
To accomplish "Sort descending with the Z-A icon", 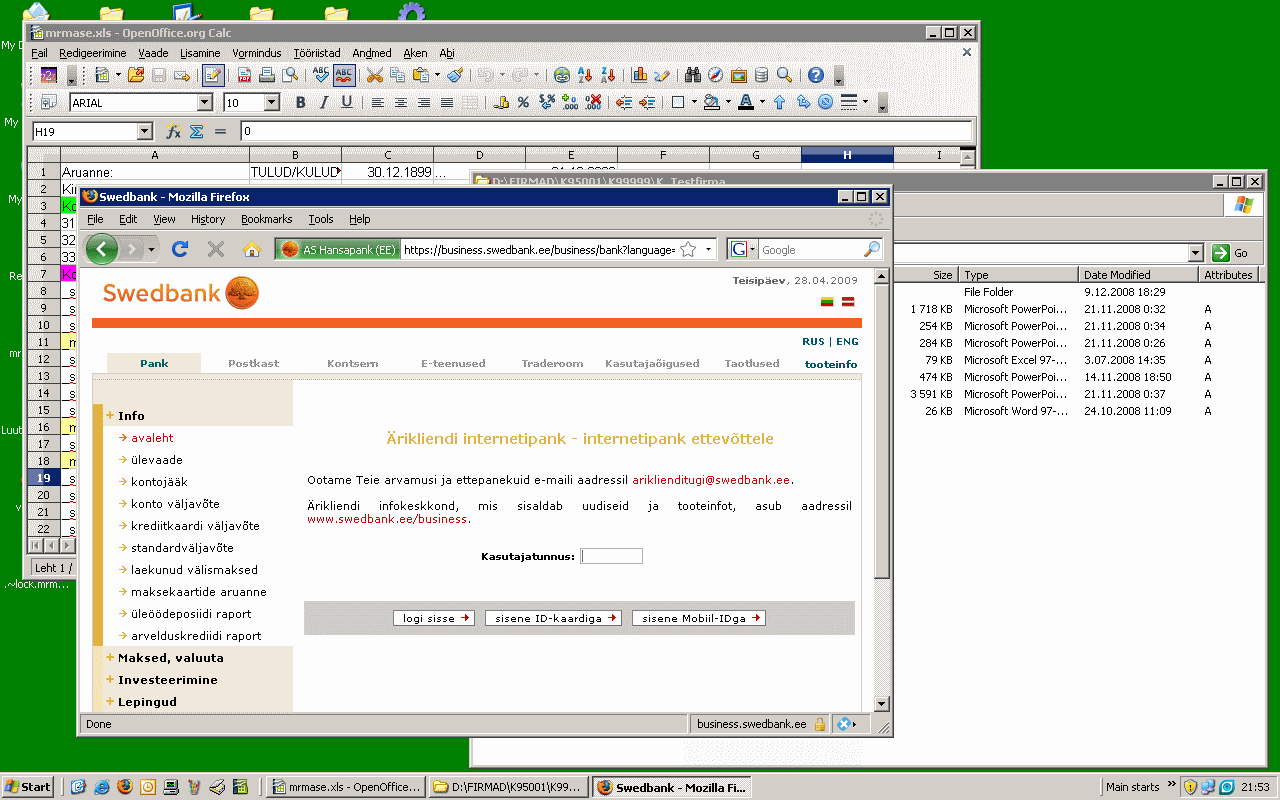I will 609,75.
